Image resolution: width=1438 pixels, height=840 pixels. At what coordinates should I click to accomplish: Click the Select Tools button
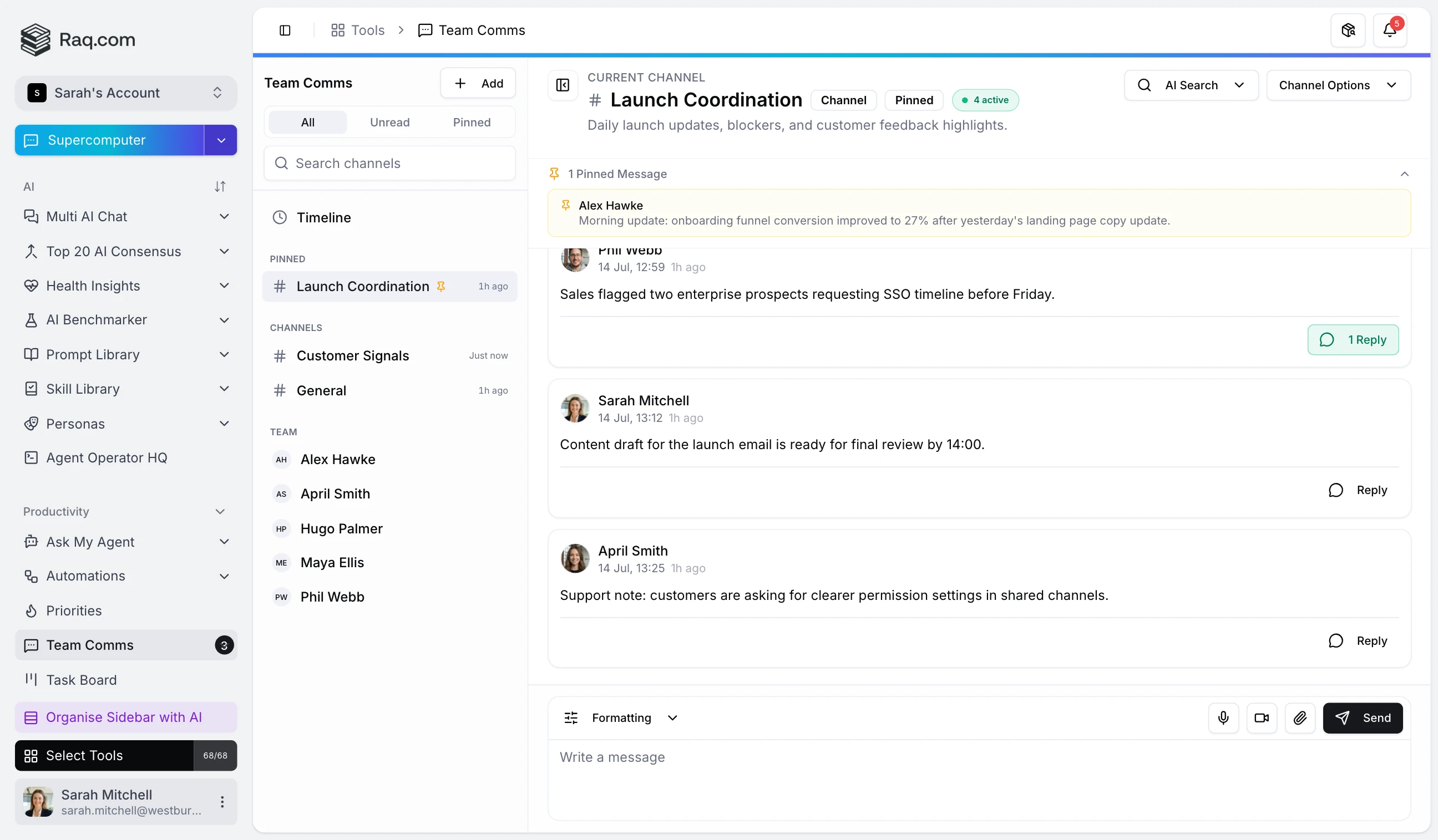tap(104, 755)
